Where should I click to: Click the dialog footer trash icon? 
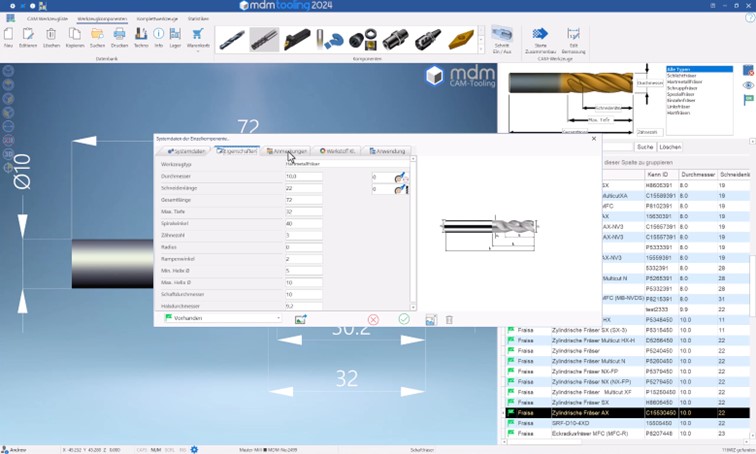[449, 320]
